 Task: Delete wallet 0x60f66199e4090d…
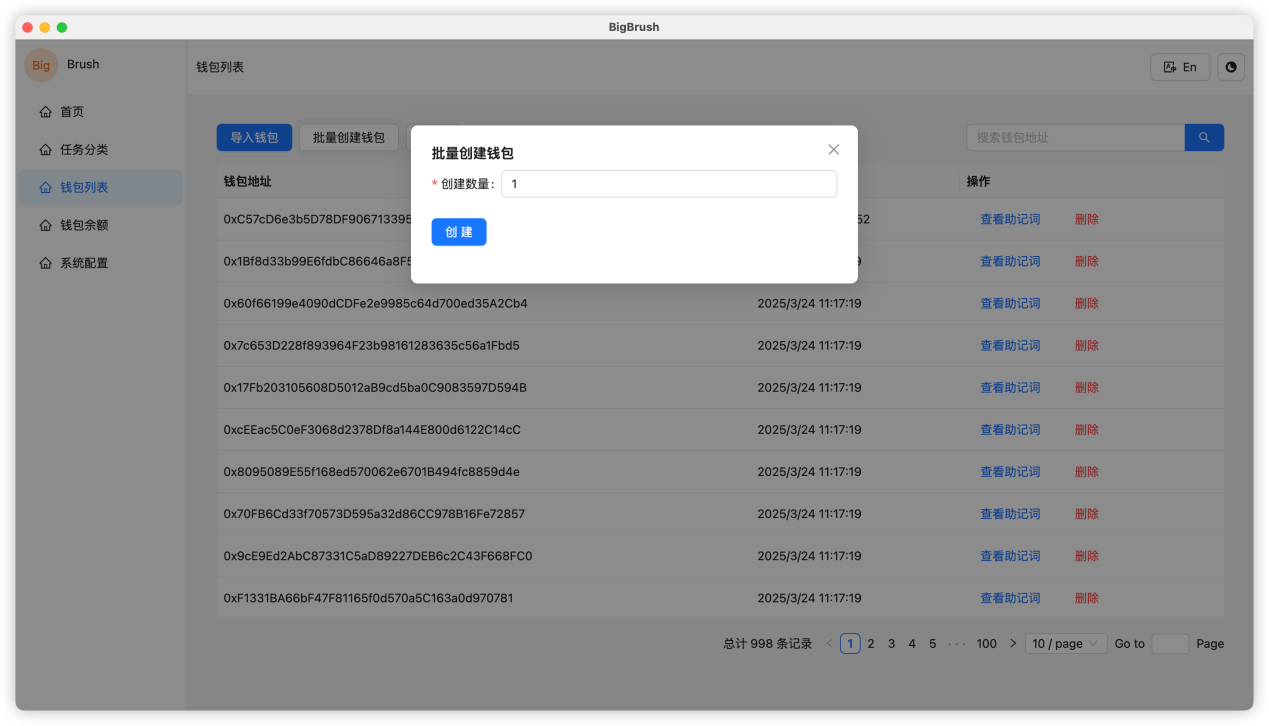tap(1086, 303)
